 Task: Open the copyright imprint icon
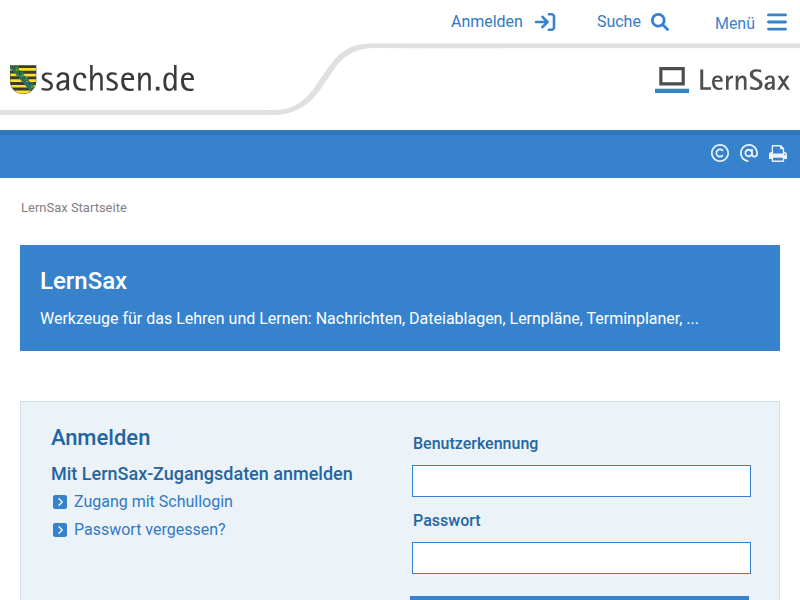pos(719,154)
